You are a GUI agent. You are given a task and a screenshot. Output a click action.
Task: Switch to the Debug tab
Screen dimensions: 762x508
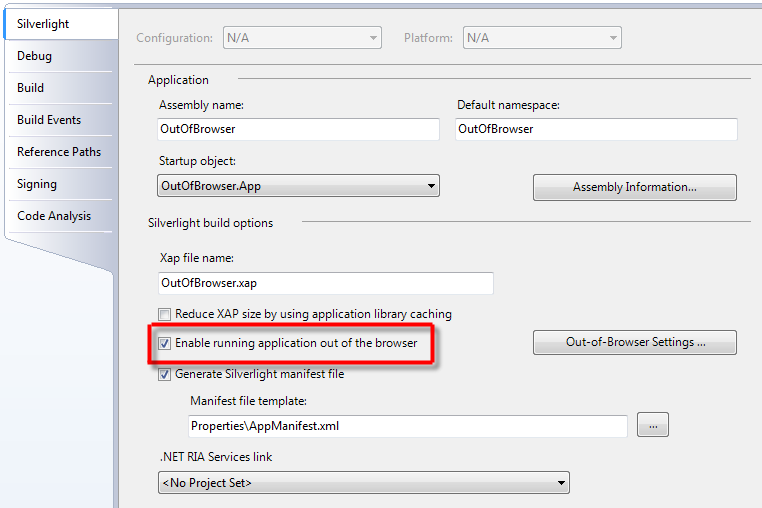click(x=61, y=56)
